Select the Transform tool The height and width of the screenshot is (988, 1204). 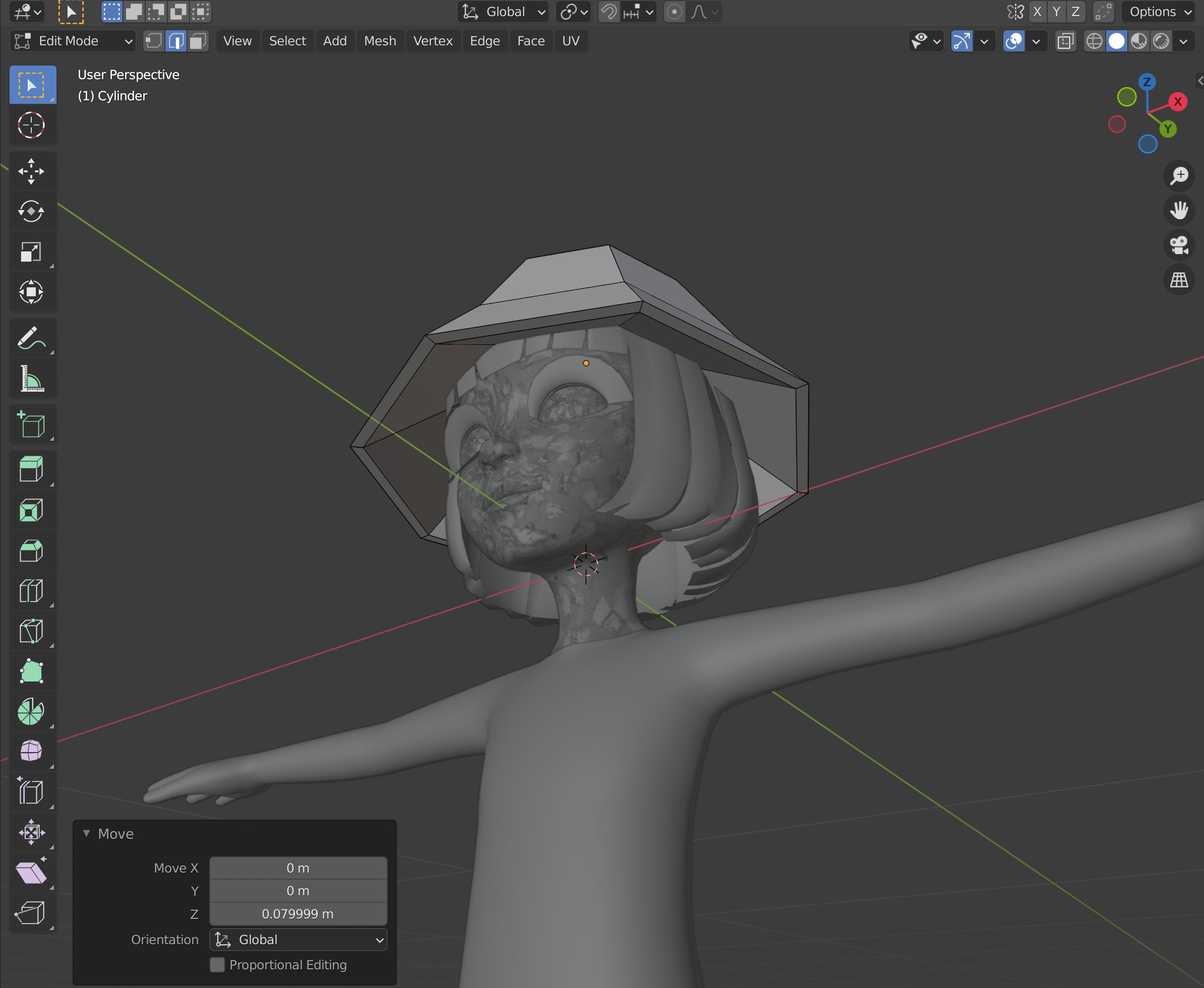click(32, 292)
